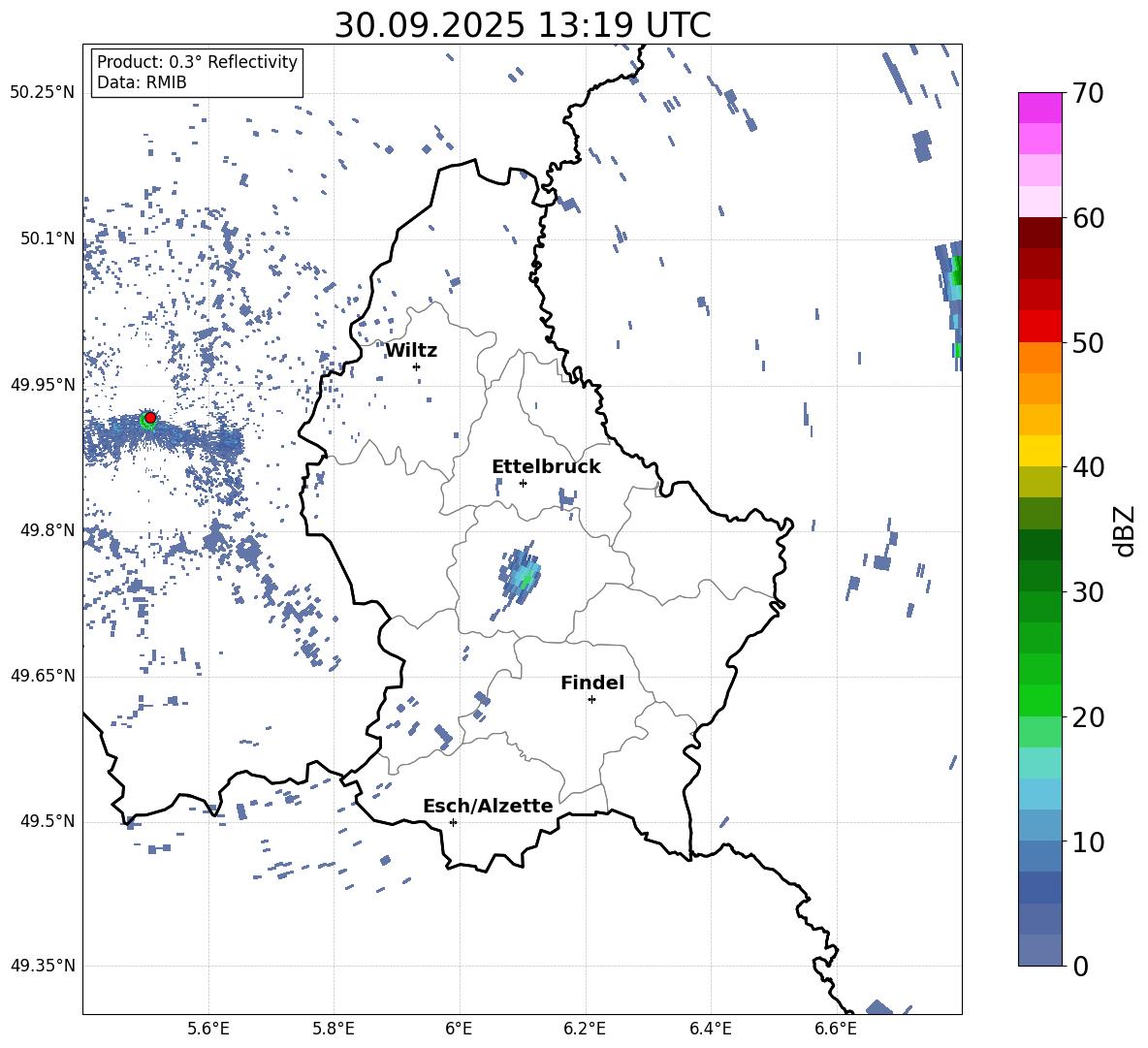Click the 6.6°E longitude label
This screenshot has width=1148, height=1048.
click(x=836, y=1029)
